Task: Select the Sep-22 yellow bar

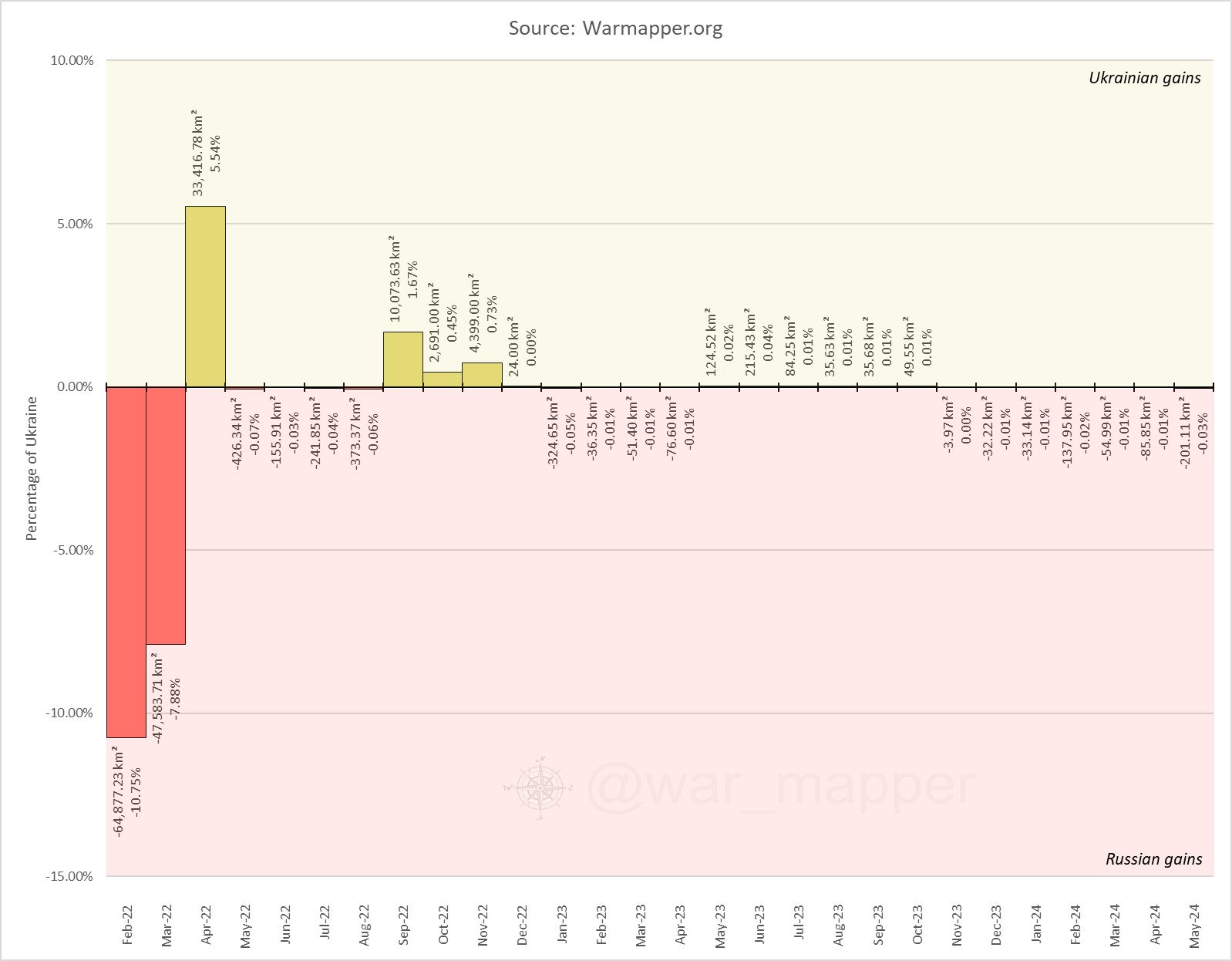Action: tap(403, 359)
